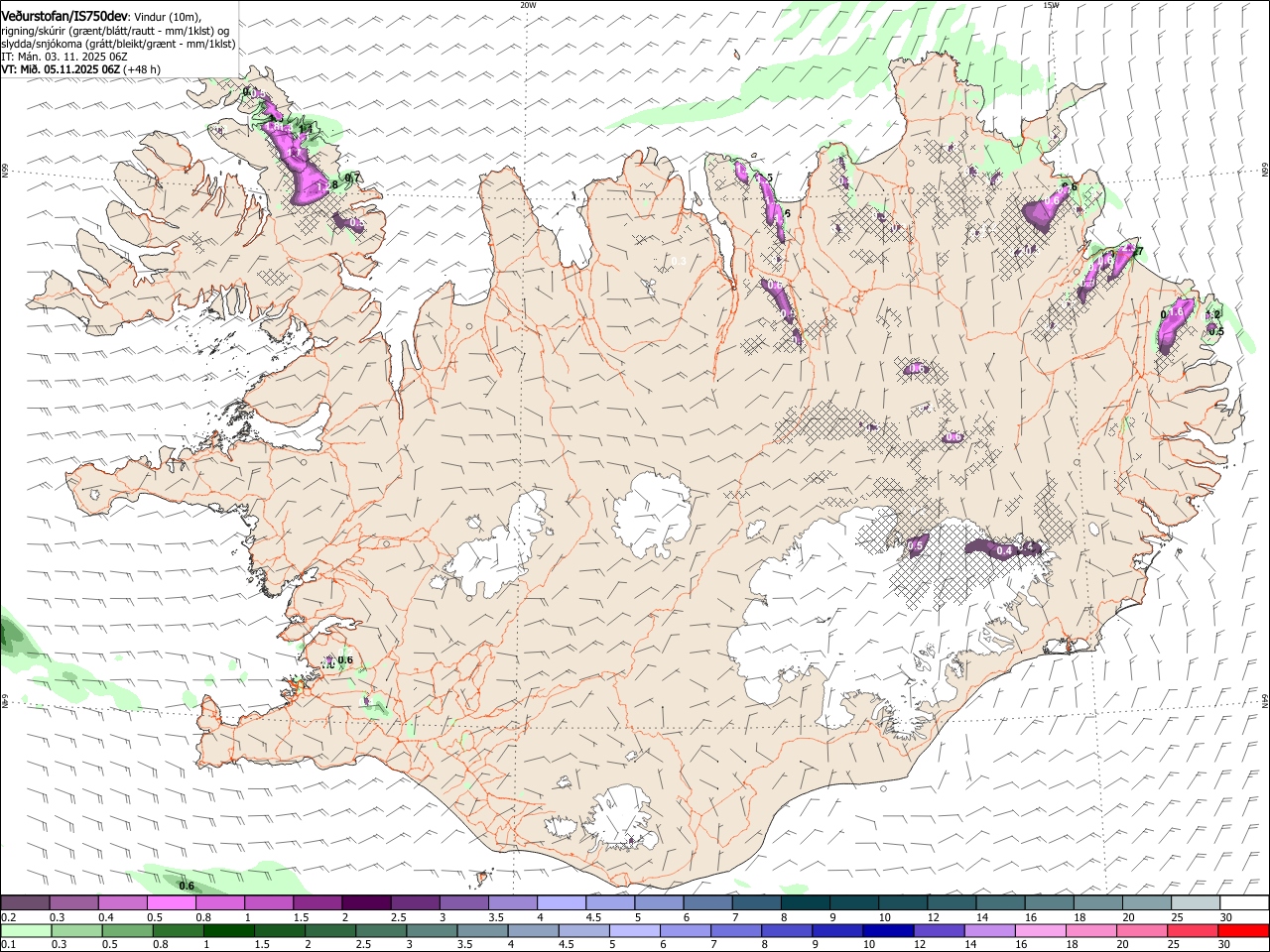
Task: Pick the bottom-row red-pink swatch starting at 25
Action: (1194, 930)
